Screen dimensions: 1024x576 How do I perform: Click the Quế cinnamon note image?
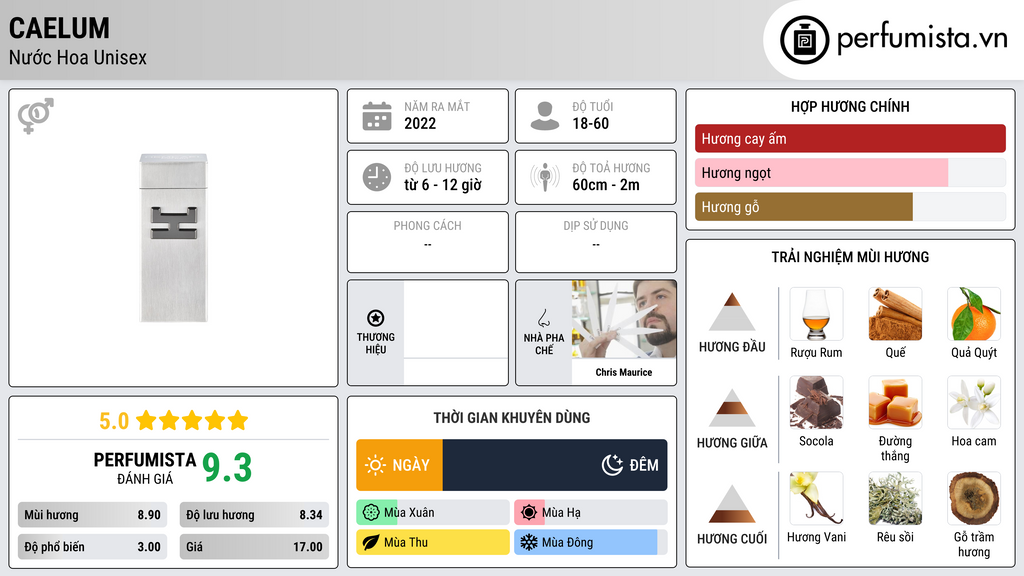[895, 314]
